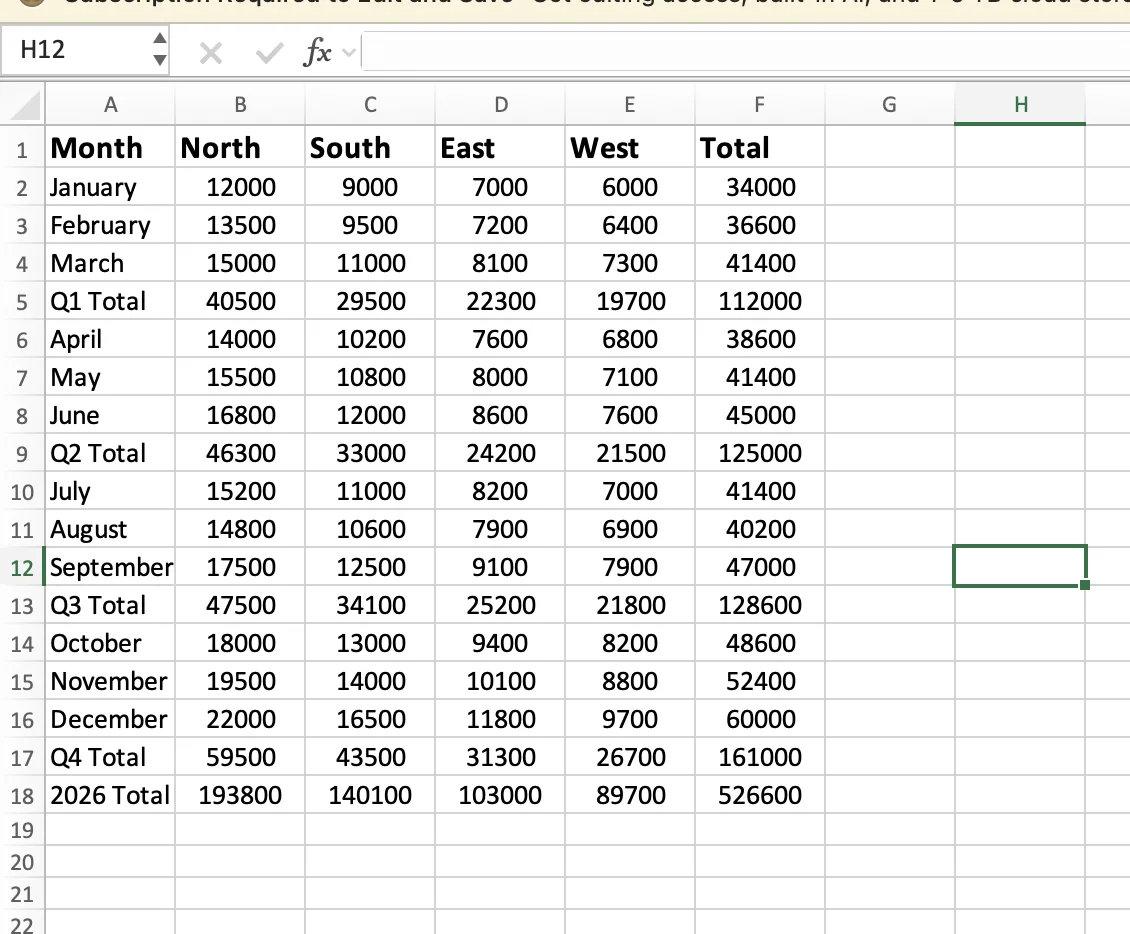Viewport: 1130px width, 934px height.
Task: Click the "East" header cell
Action: point(501,148)
